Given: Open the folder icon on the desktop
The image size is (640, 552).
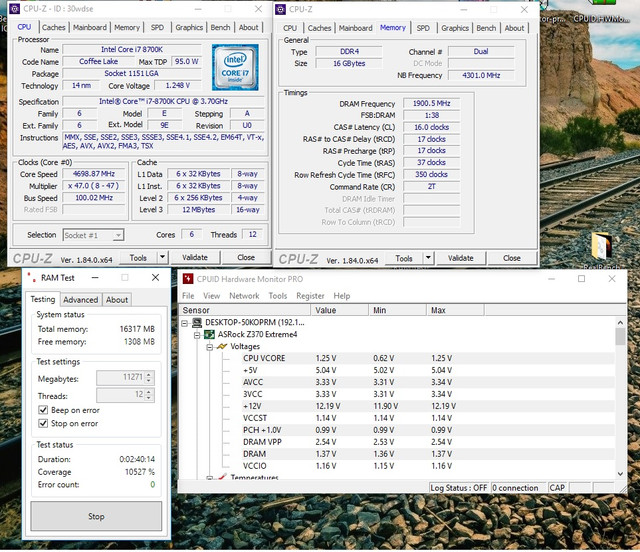Looking at the screenshot, I should tap(601, 245).
